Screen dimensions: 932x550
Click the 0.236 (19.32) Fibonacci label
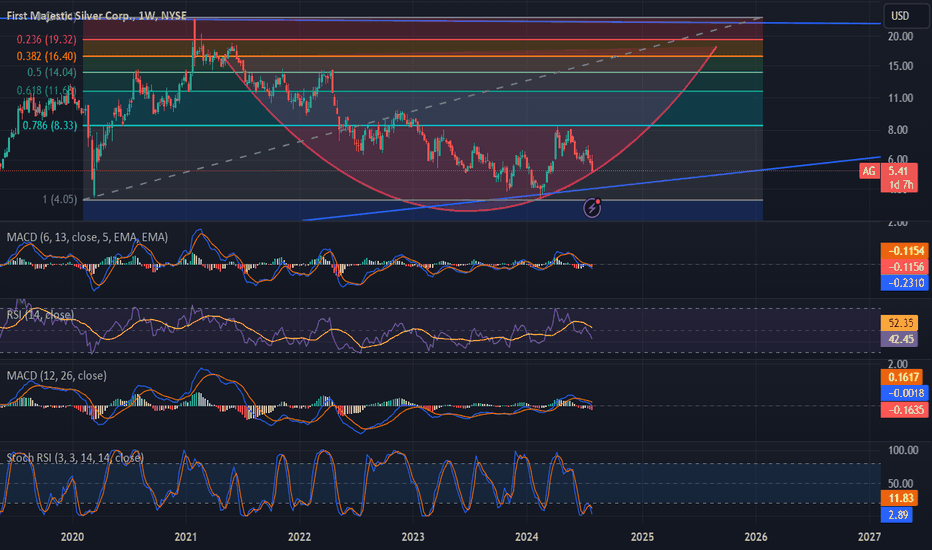click(46, 40)
